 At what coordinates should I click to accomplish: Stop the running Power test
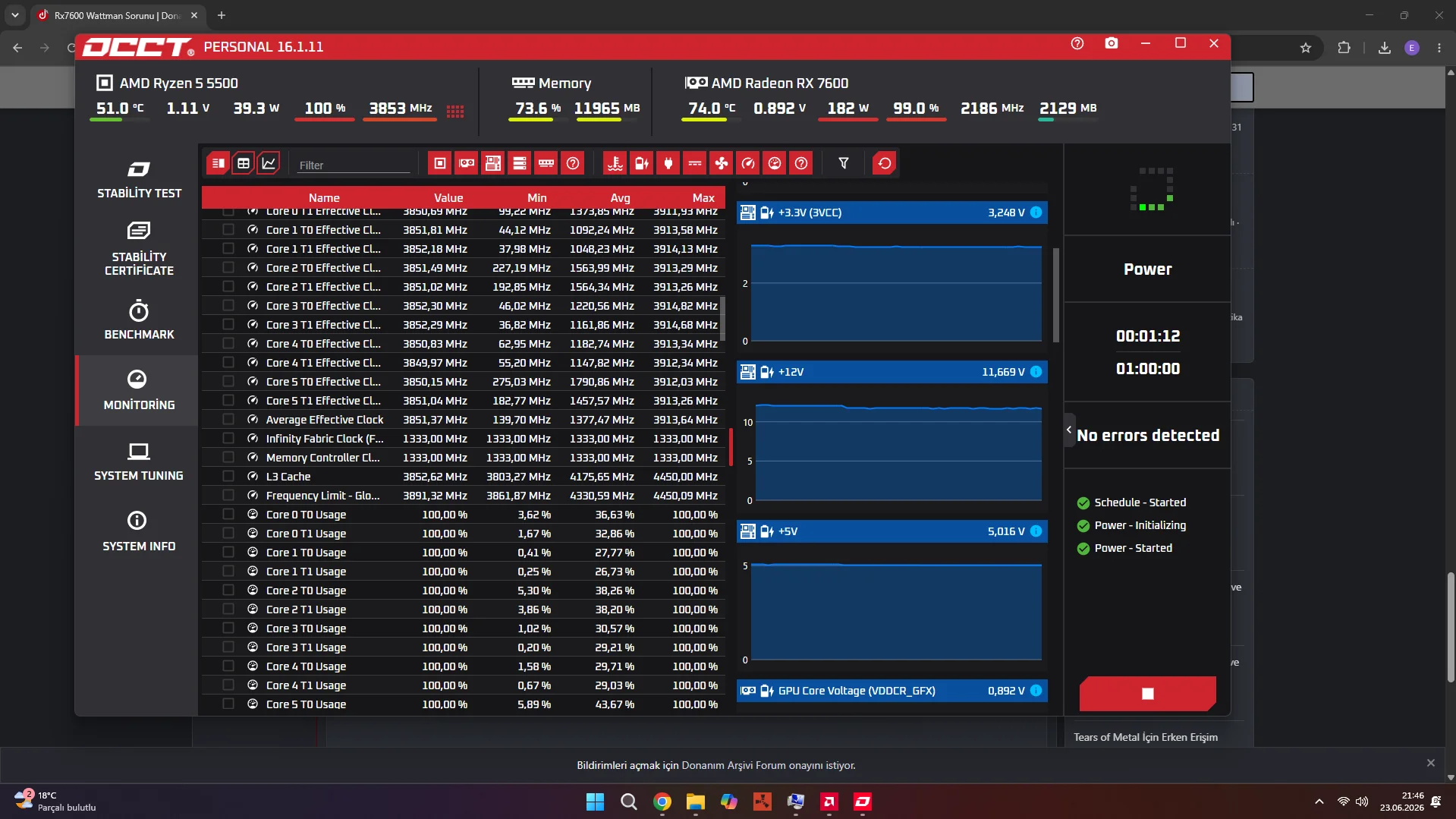click(1148, 694)
